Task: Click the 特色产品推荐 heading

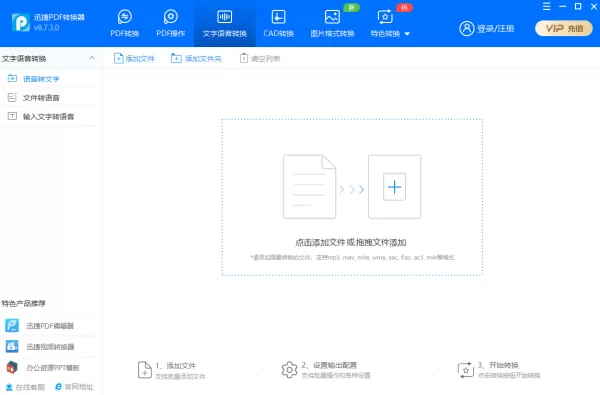Action: (x=23, y=304)
